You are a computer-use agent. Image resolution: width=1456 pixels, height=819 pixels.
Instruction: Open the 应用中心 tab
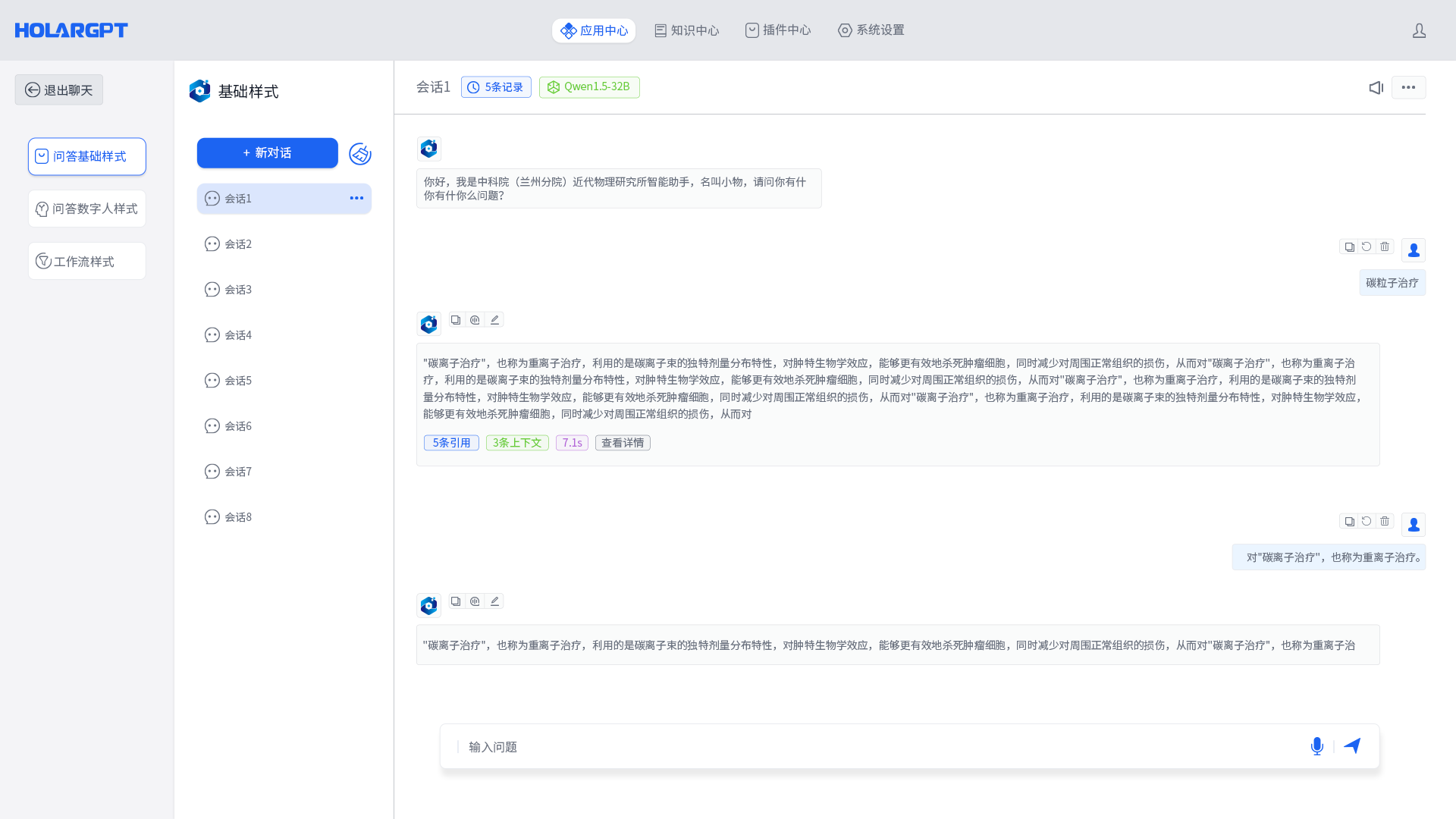(x=594, y=30)
